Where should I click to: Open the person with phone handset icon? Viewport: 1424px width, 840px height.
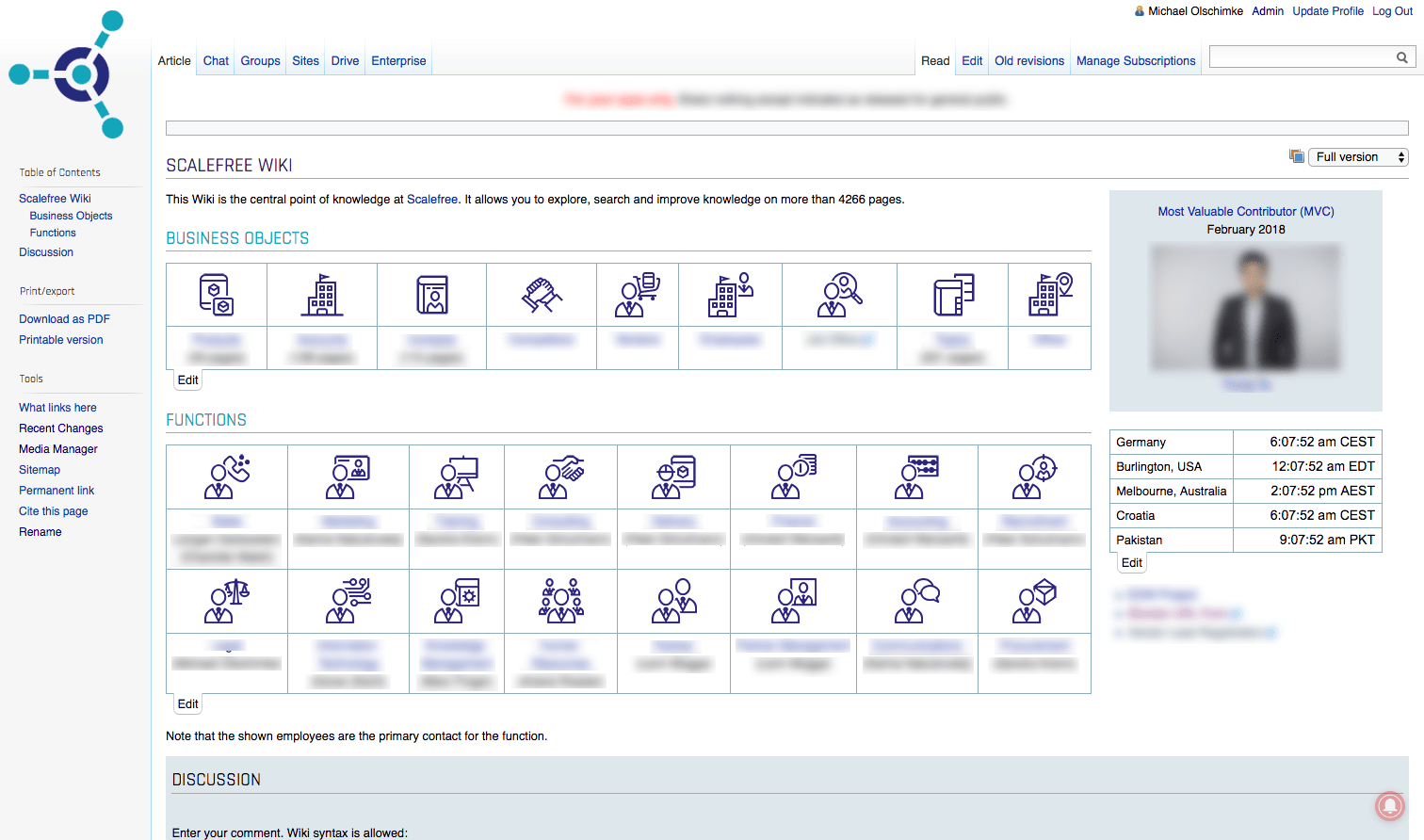(x=227, y=477)
